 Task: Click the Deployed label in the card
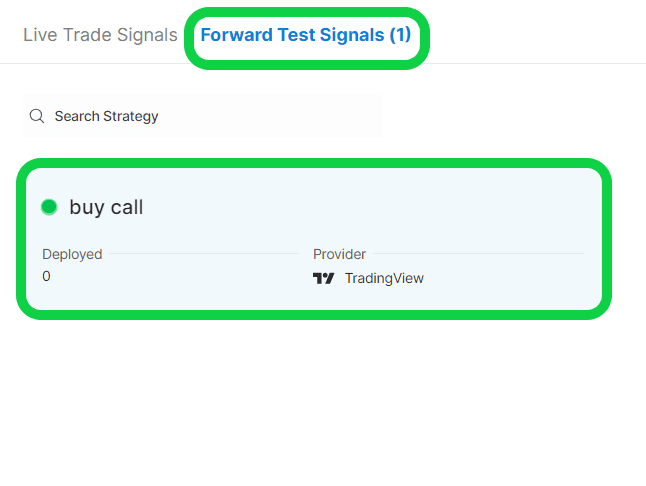click(x=72, y=254)
